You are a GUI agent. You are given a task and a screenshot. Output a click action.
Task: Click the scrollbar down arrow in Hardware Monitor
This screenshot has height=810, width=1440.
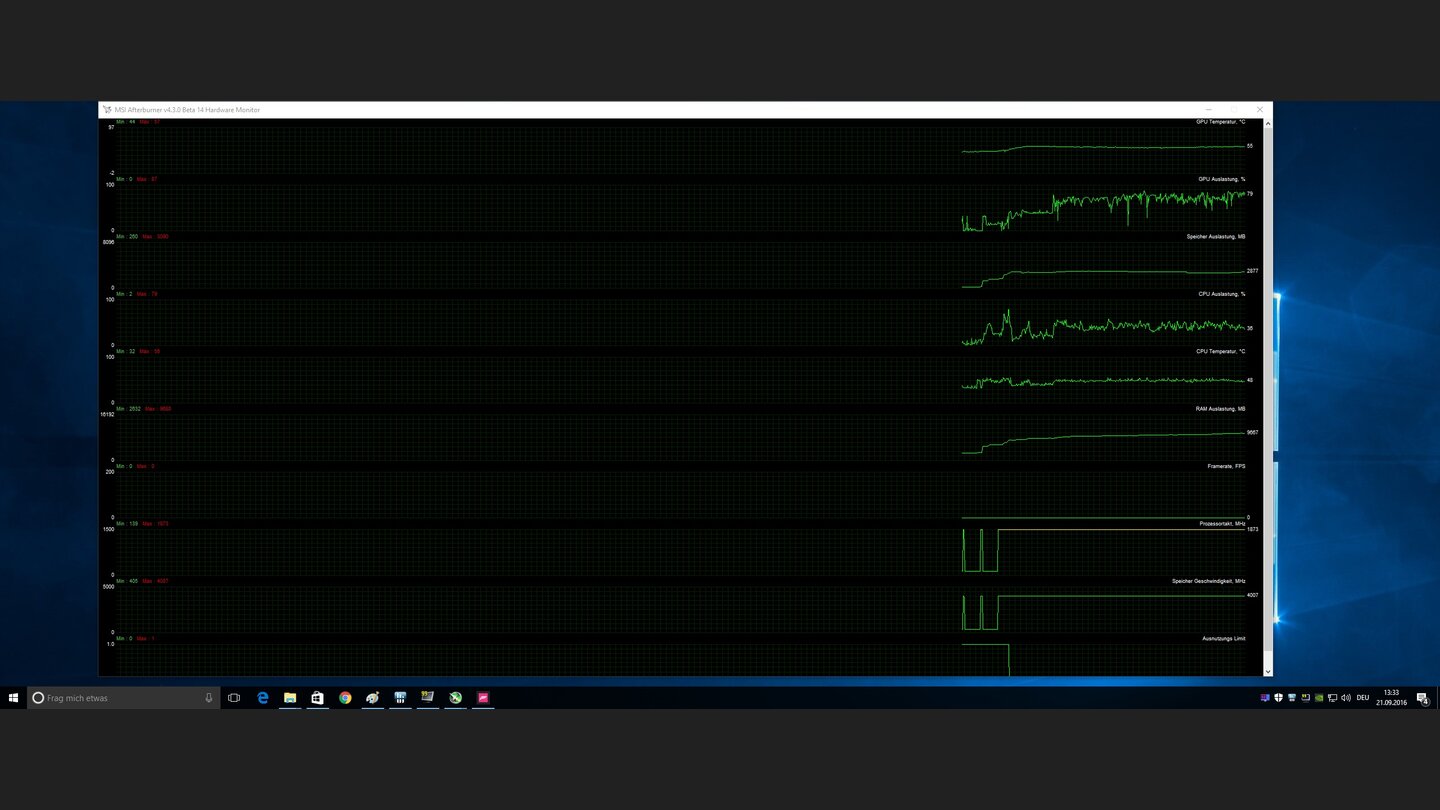coord(1268,671)
